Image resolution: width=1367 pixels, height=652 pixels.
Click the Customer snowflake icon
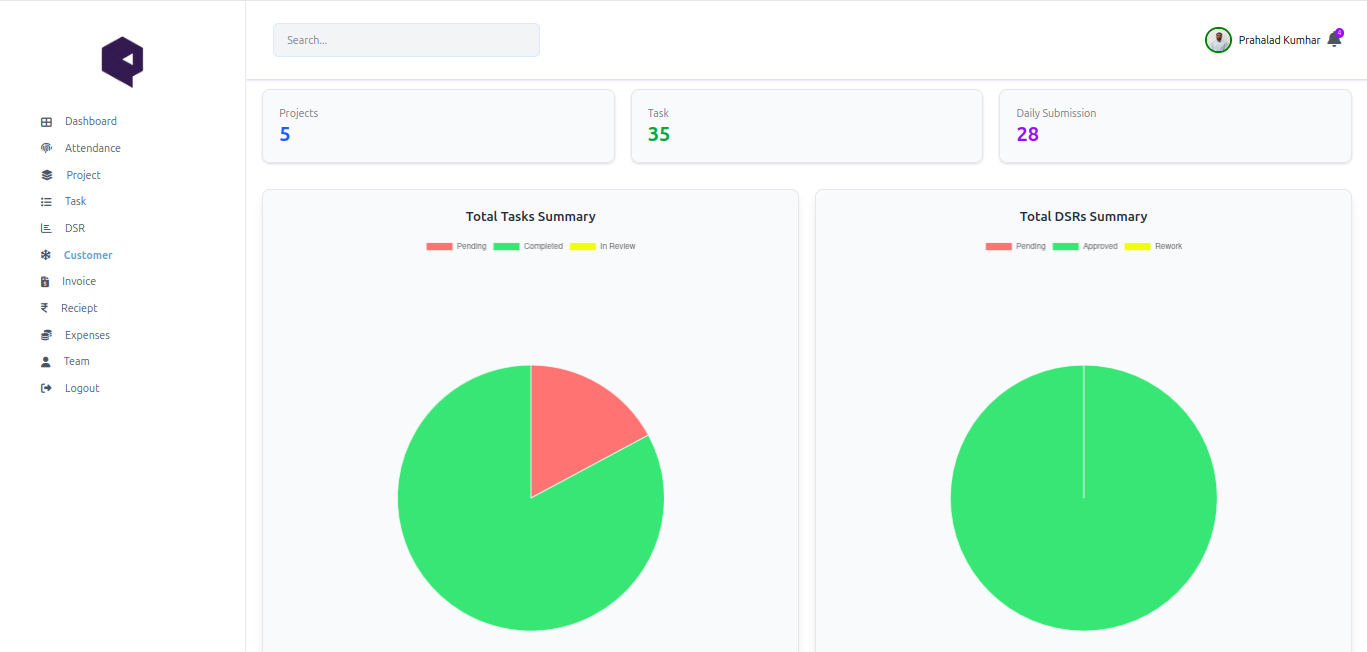(46, 255)
